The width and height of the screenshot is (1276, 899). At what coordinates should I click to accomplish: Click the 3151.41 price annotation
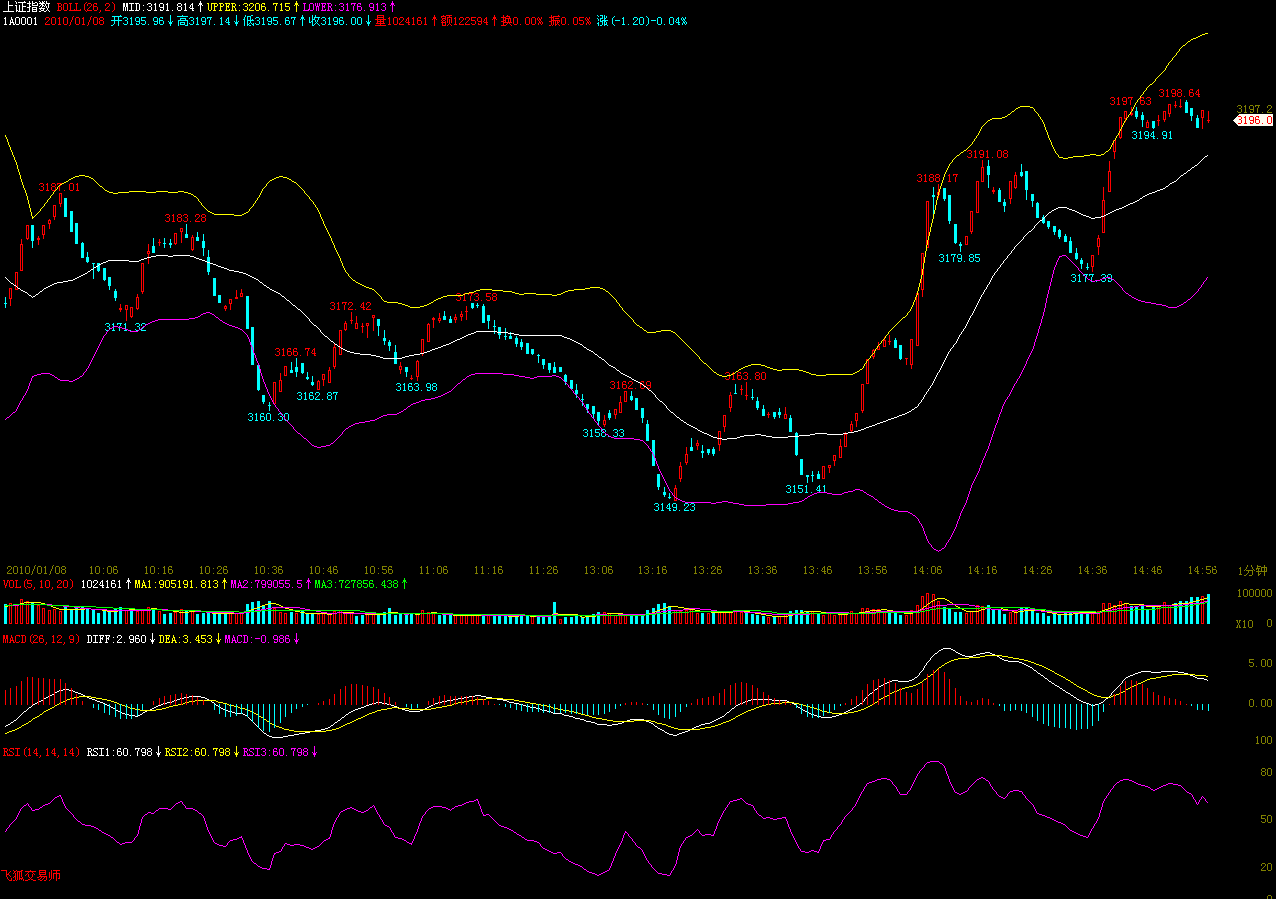[806, 489]
